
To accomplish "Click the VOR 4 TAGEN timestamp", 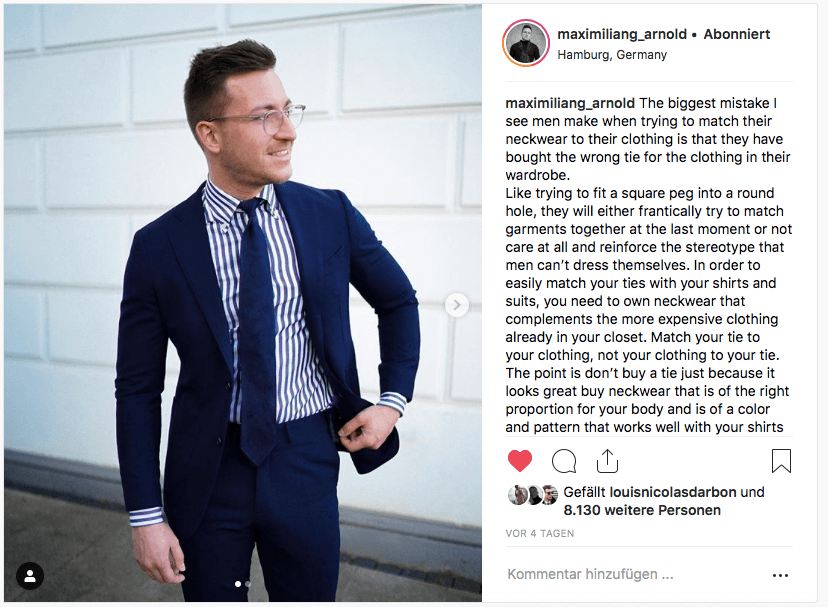I will tap(540, 534).
